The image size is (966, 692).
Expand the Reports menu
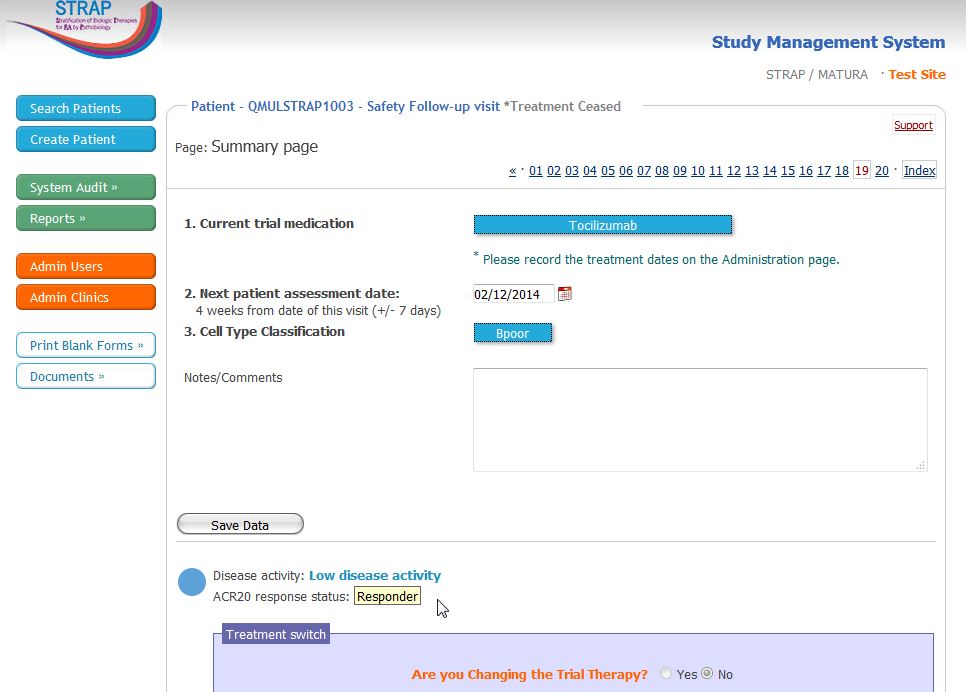click(x=86, y=218)
